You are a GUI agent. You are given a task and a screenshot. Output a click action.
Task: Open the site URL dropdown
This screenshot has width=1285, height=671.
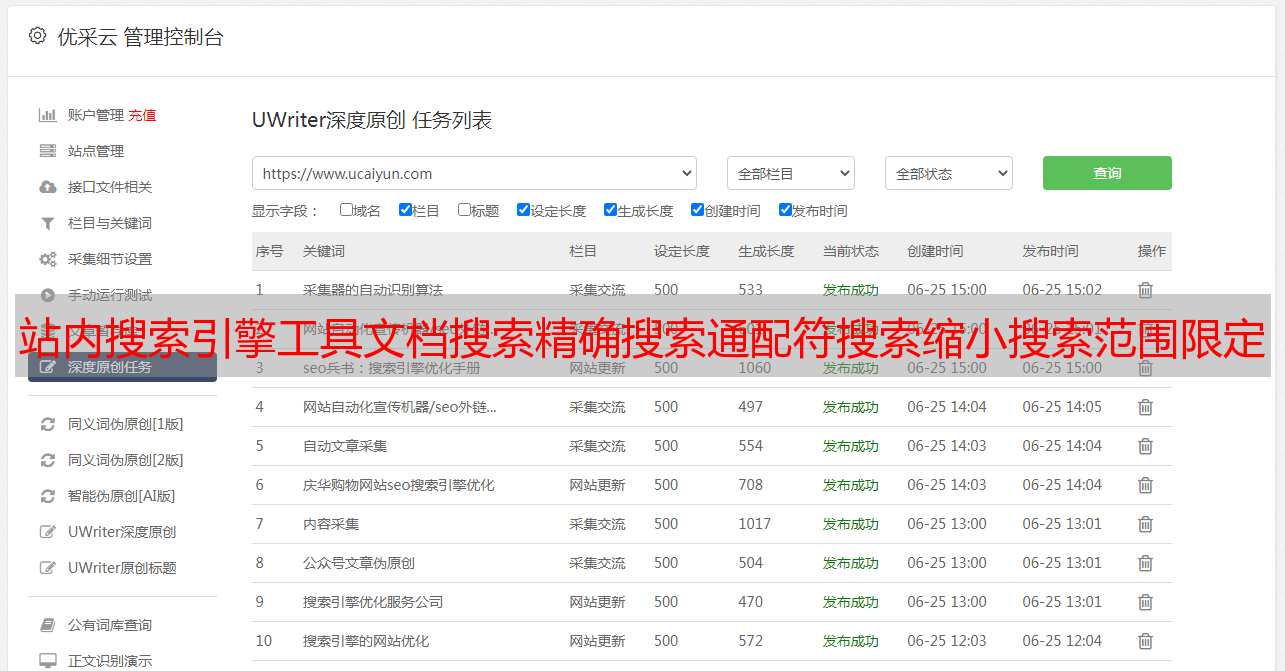pyautogui.click(x=474, y=173)
